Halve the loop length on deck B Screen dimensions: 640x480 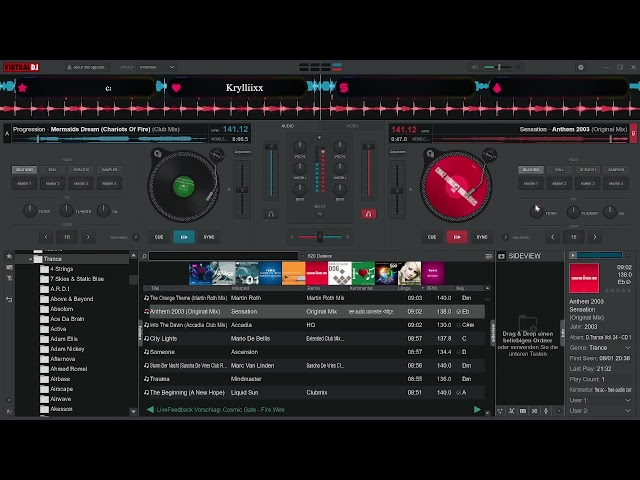[x=553, y=237]
